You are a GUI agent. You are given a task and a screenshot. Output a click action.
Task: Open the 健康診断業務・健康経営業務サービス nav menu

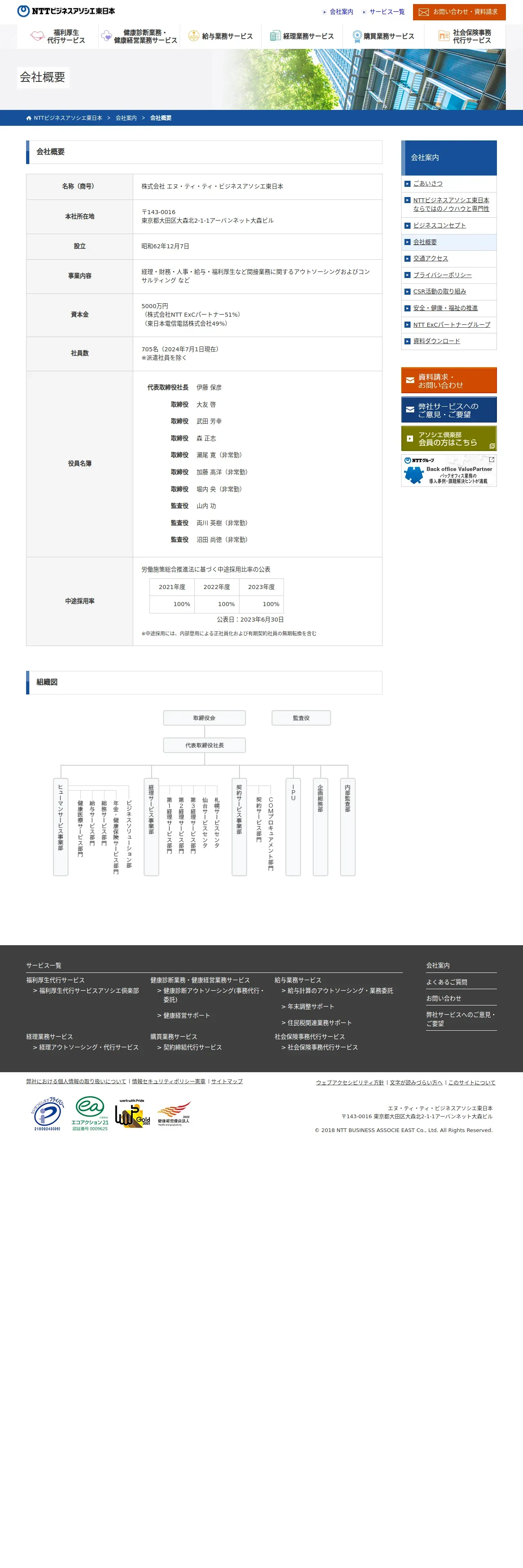[x=139, y=37]
